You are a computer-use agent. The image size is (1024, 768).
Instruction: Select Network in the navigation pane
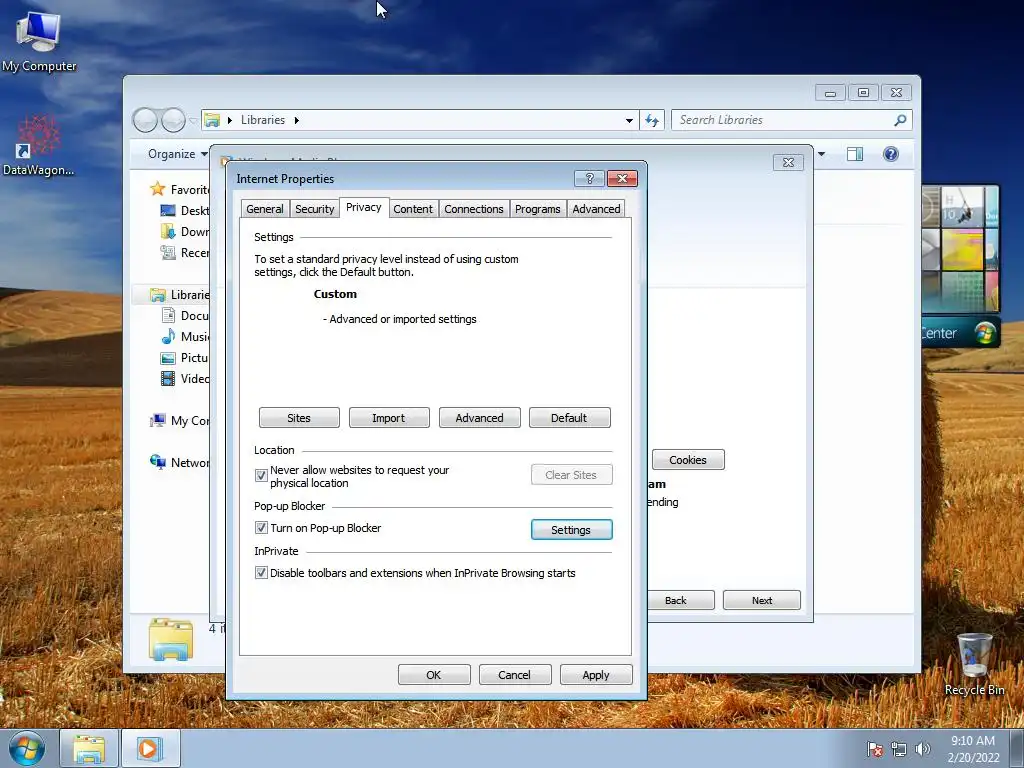(179, 462)
